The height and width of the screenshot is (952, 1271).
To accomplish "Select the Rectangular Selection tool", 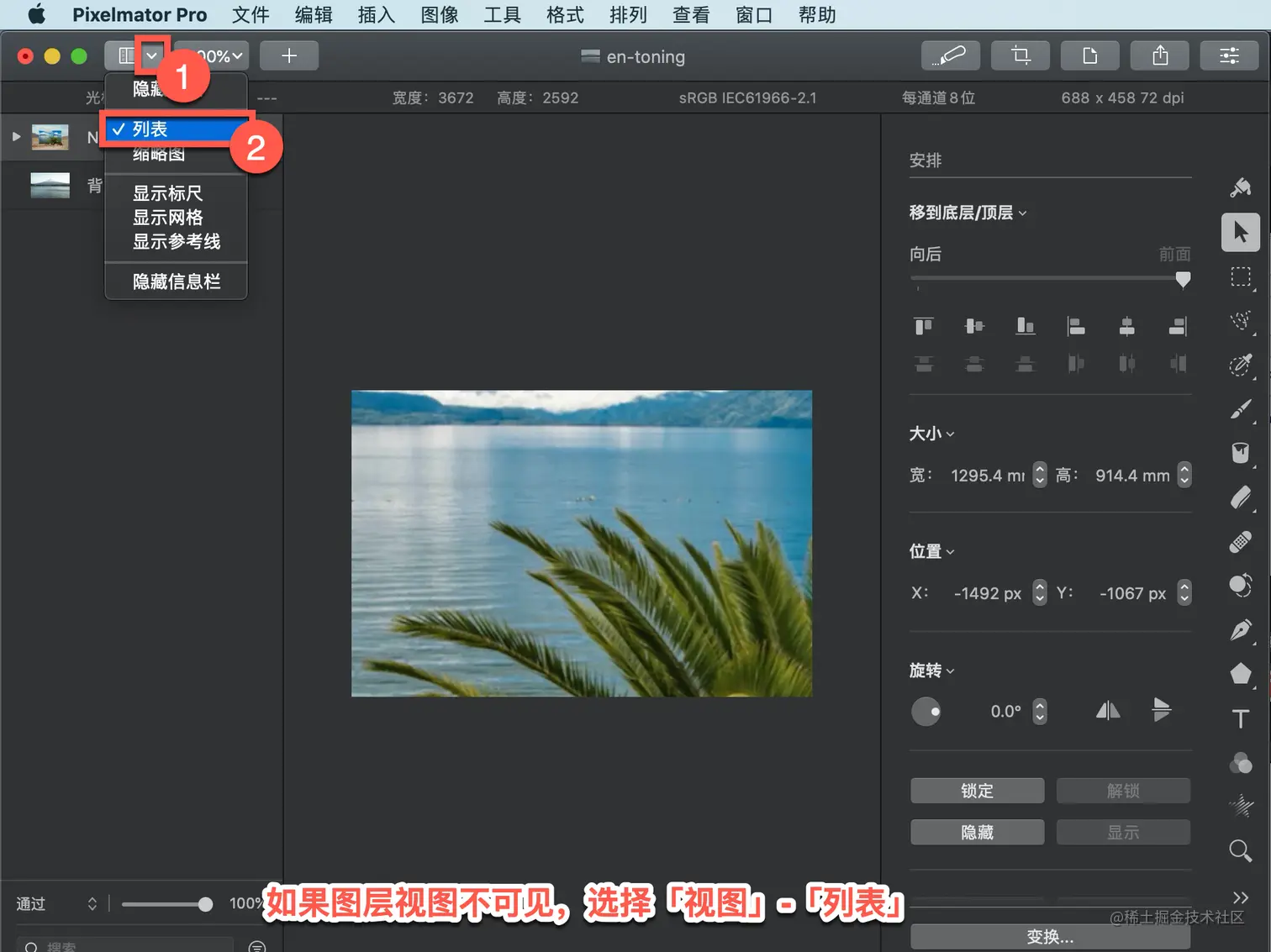I will pyautogui.click(x=1241, y=276).
